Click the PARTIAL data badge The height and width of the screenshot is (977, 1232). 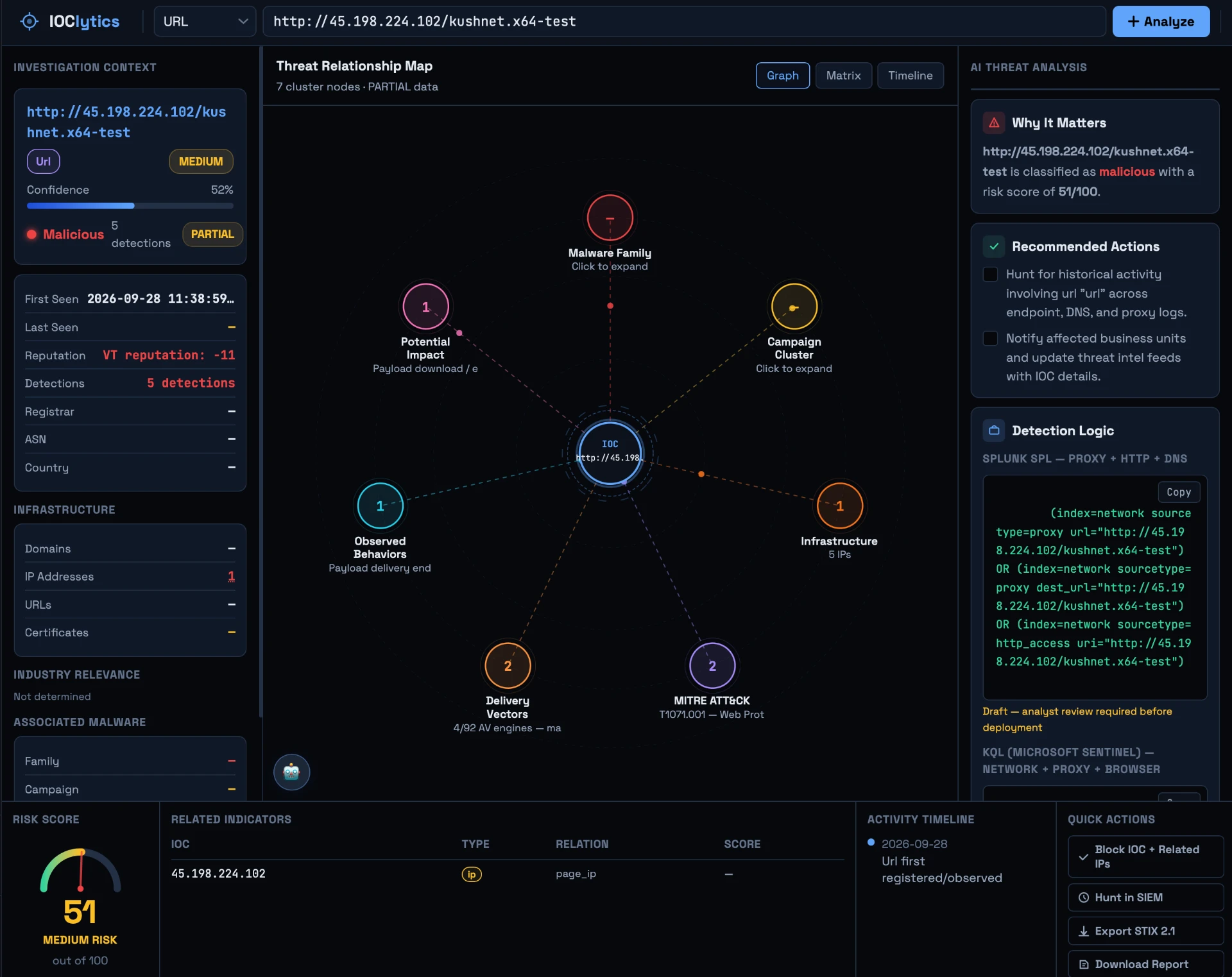[212, 234]
